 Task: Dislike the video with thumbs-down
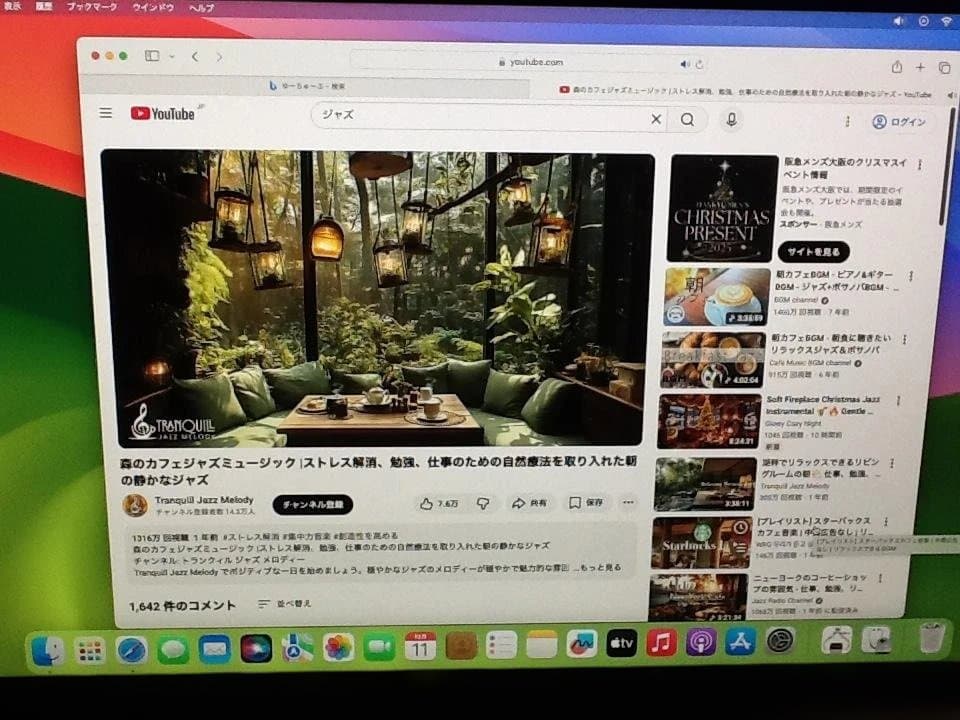[482, 503]
